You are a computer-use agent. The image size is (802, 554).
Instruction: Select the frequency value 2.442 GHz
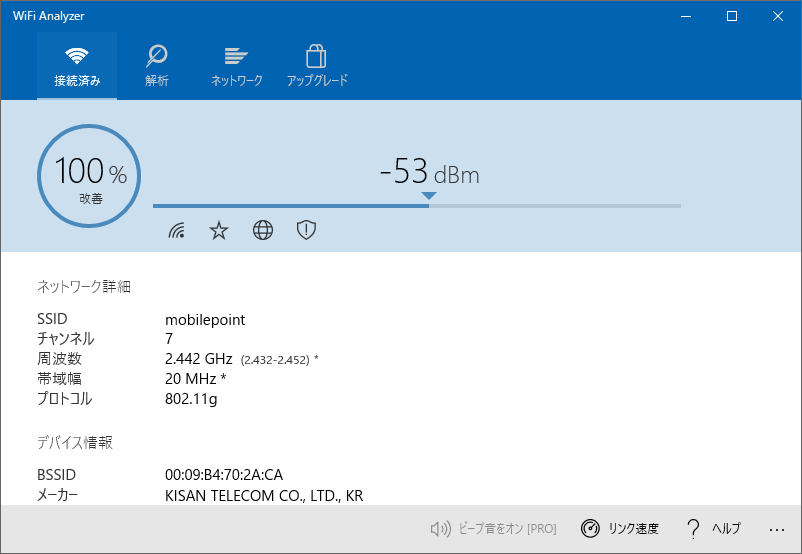coord(198,359)
